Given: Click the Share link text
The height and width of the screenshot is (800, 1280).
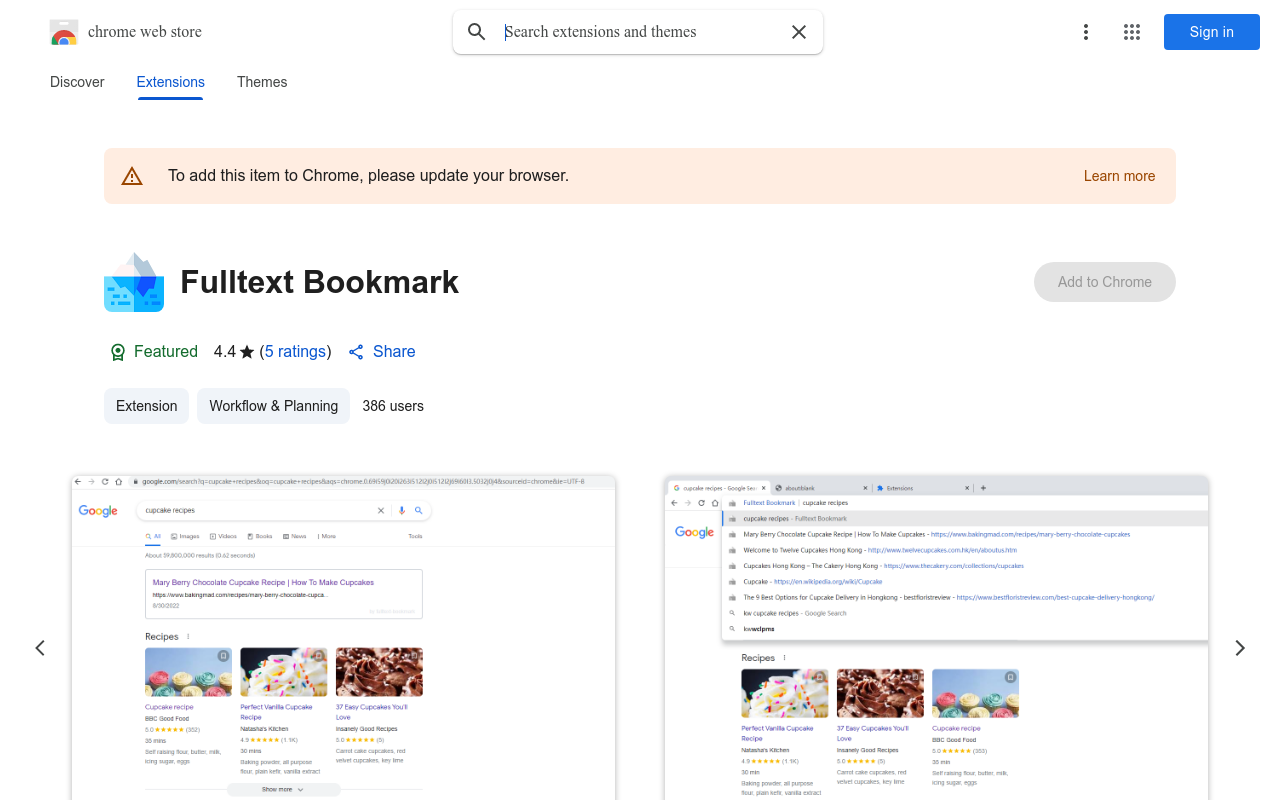Looking at the screenshot, I should coord(394,352).
